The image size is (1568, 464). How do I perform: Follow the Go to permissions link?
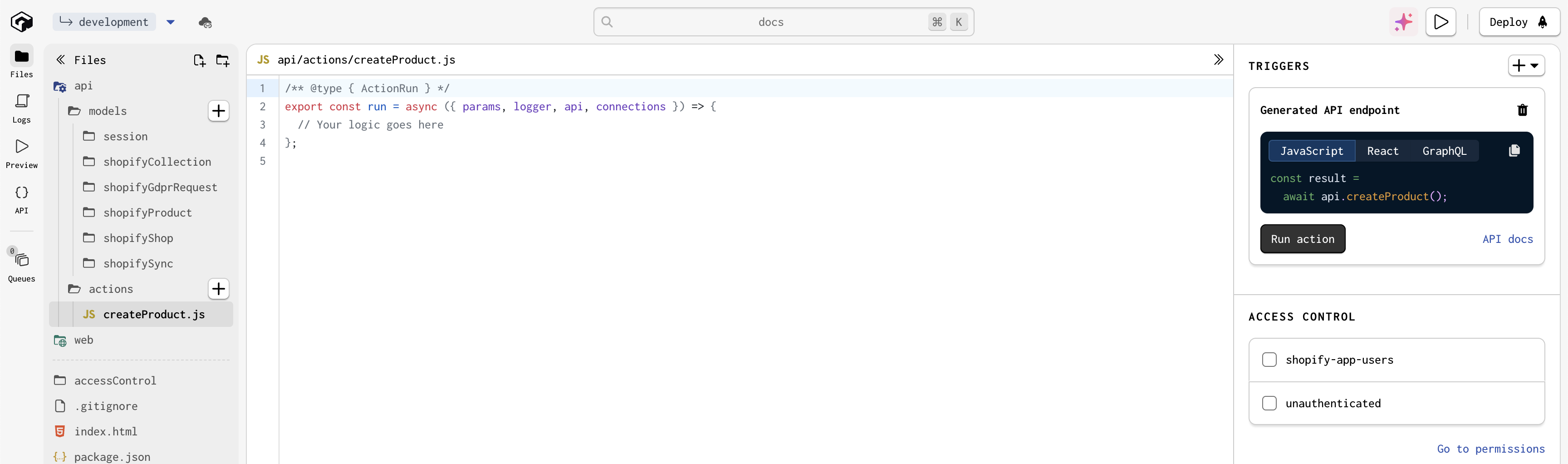[1491, 449]
